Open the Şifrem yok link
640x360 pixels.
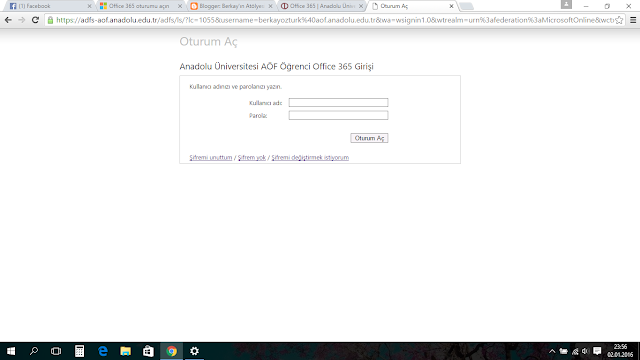(x=252, y=158)
